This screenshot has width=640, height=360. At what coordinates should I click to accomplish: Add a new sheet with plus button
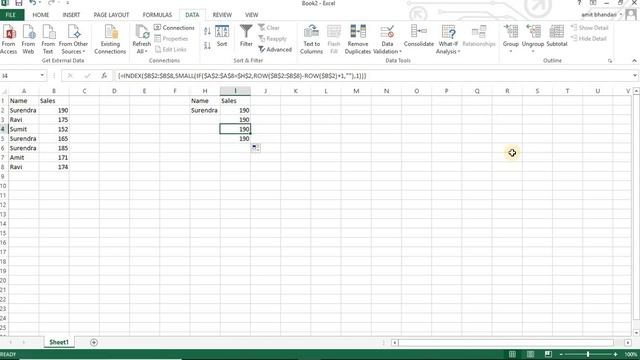tap(94, 342)
